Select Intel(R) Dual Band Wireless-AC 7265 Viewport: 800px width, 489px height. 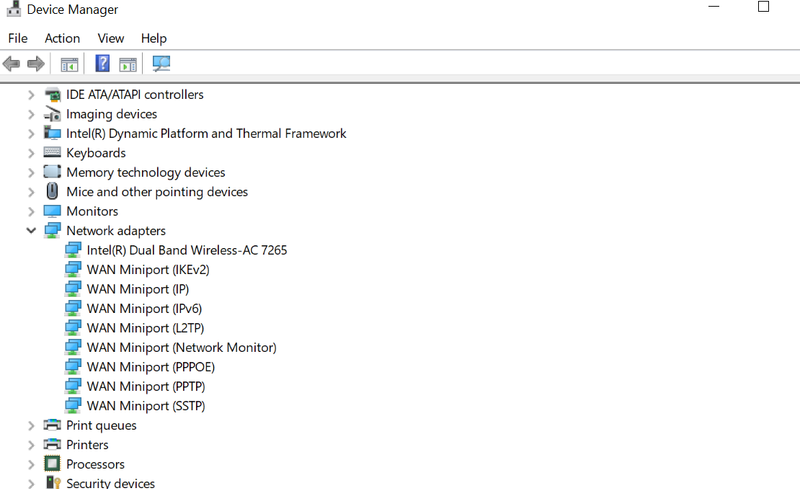(x=187, y=250)
